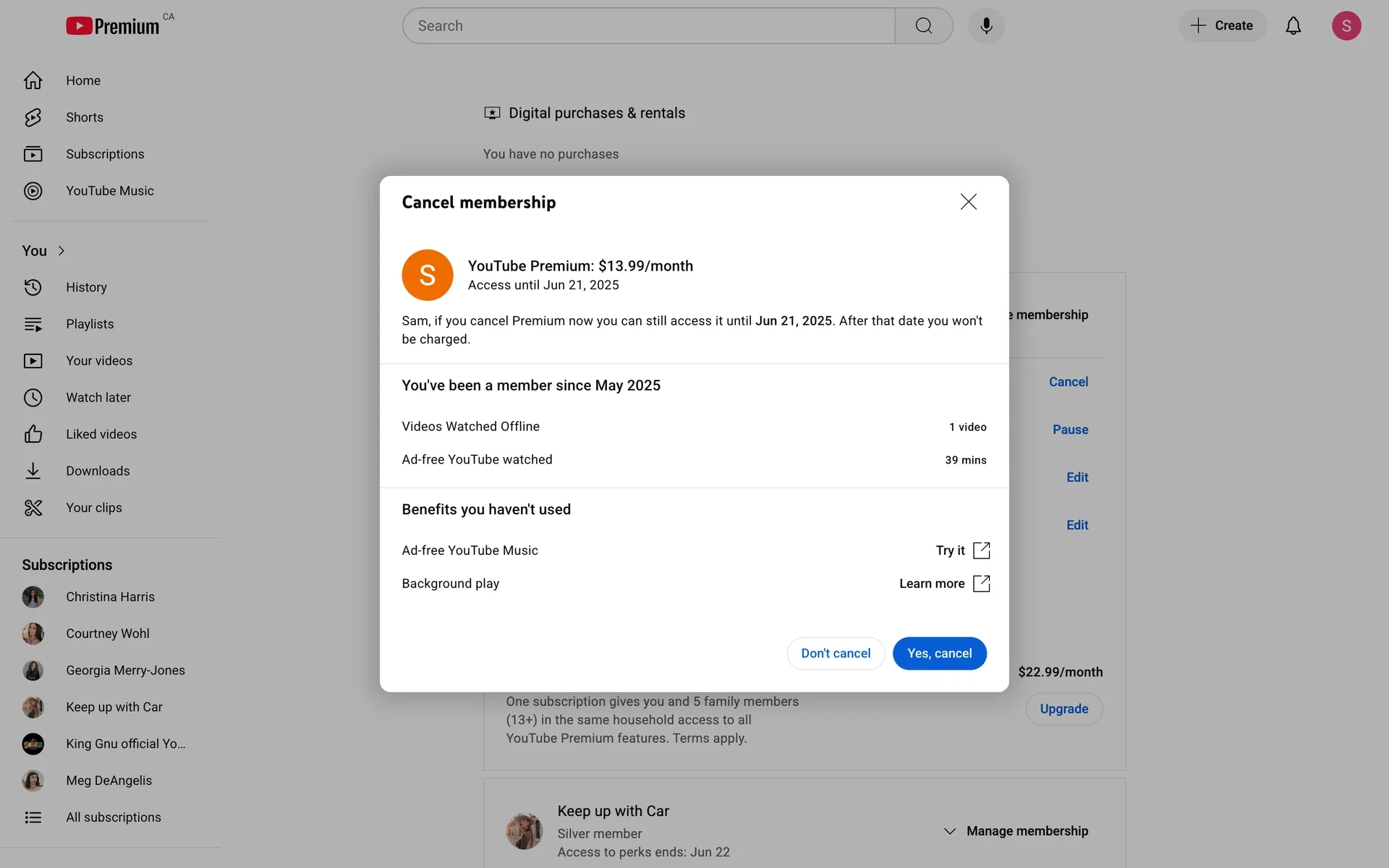The width and height of the screenshot is (1389, 868).
Task: Open Shorts from the sidebar
Action: 33,117
